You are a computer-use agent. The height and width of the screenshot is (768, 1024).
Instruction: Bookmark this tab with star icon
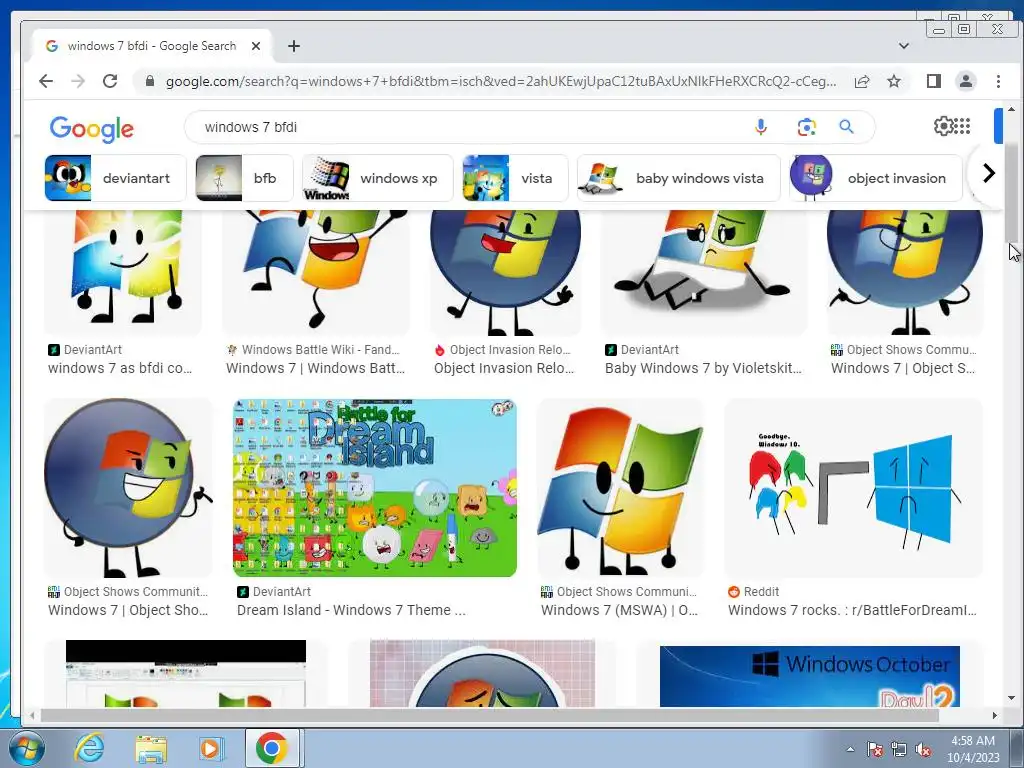click(894, 81)
